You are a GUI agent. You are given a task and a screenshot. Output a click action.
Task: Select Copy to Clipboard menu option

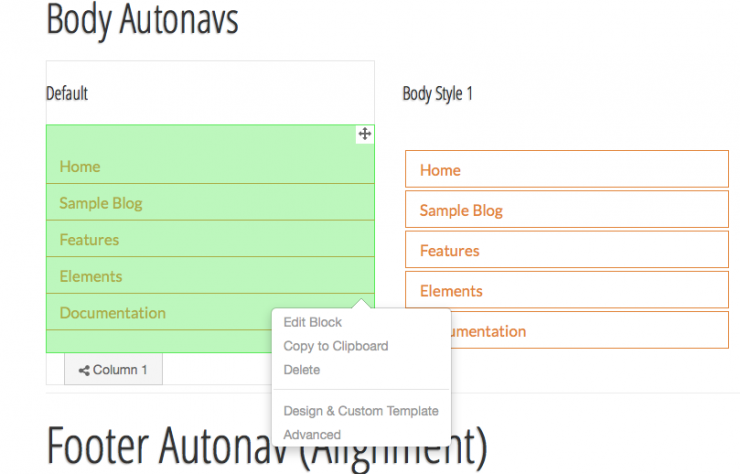pyautogui.click(x=336, y=346)
